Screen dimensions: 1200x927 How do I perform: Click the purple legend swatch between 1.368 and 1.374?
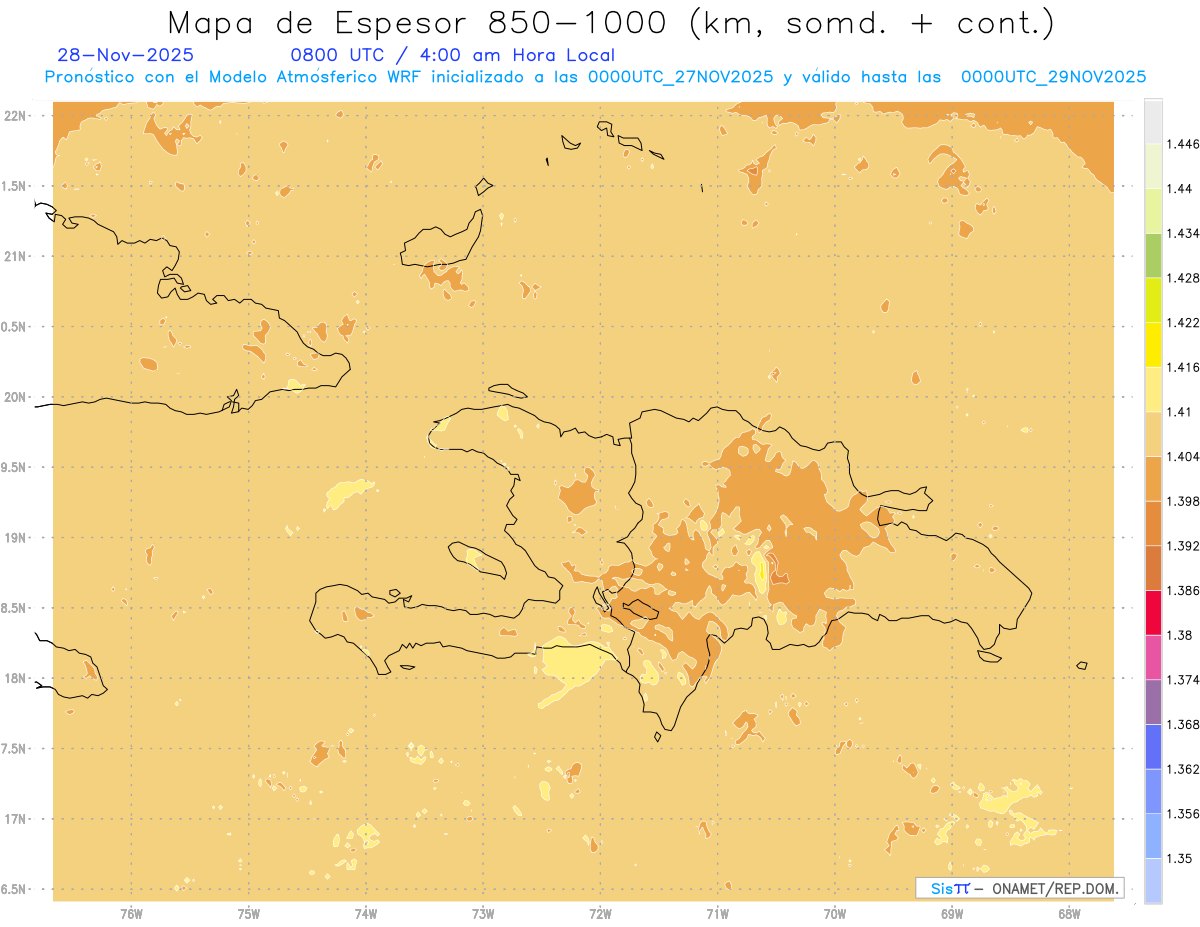(x=1153, y=702)
